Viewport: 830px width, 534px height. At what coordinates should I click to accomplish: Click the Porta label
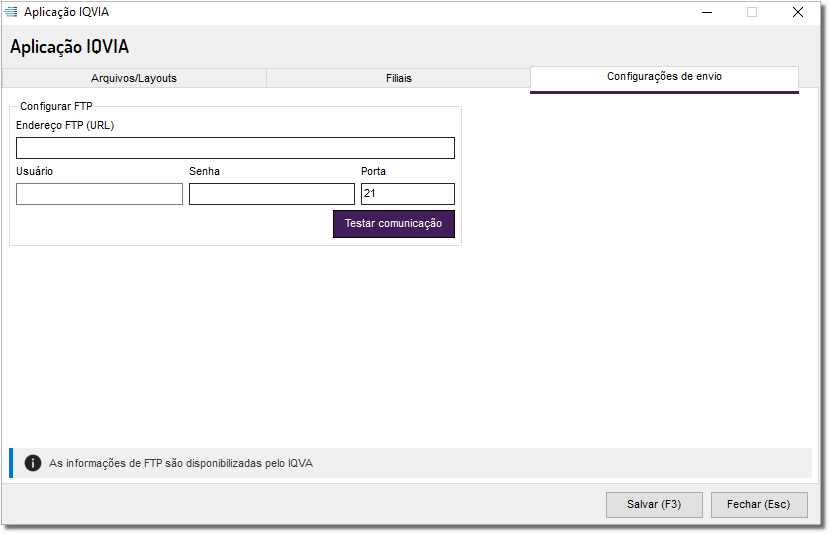click(373, 171)
